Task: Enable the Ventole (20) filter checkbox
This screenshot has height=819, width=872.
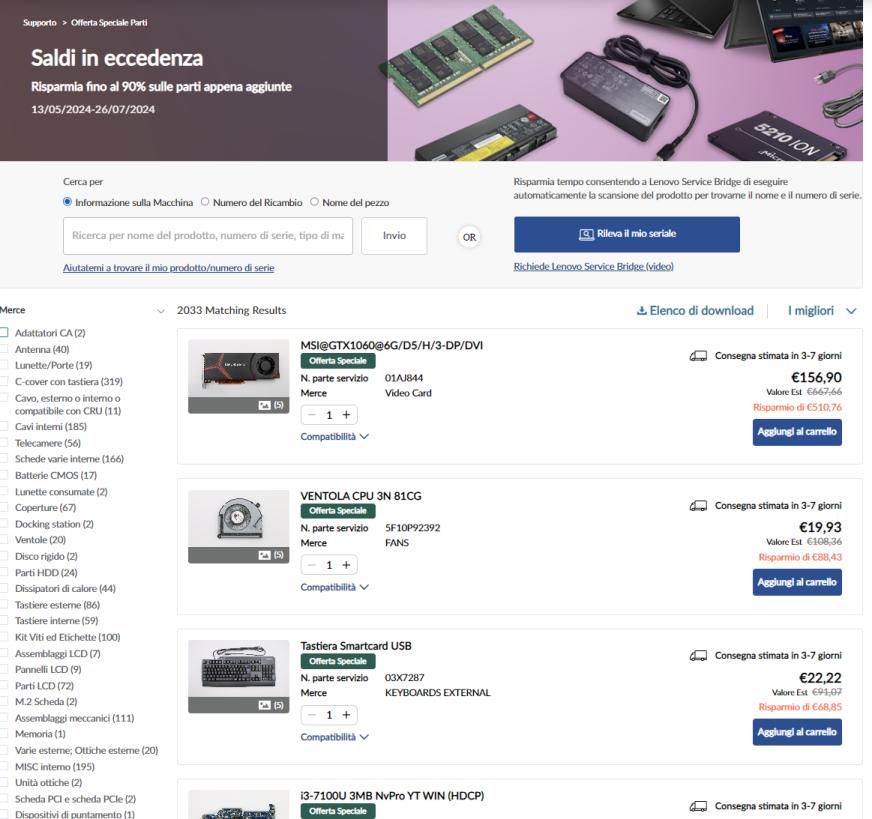Action: [6, 539]
